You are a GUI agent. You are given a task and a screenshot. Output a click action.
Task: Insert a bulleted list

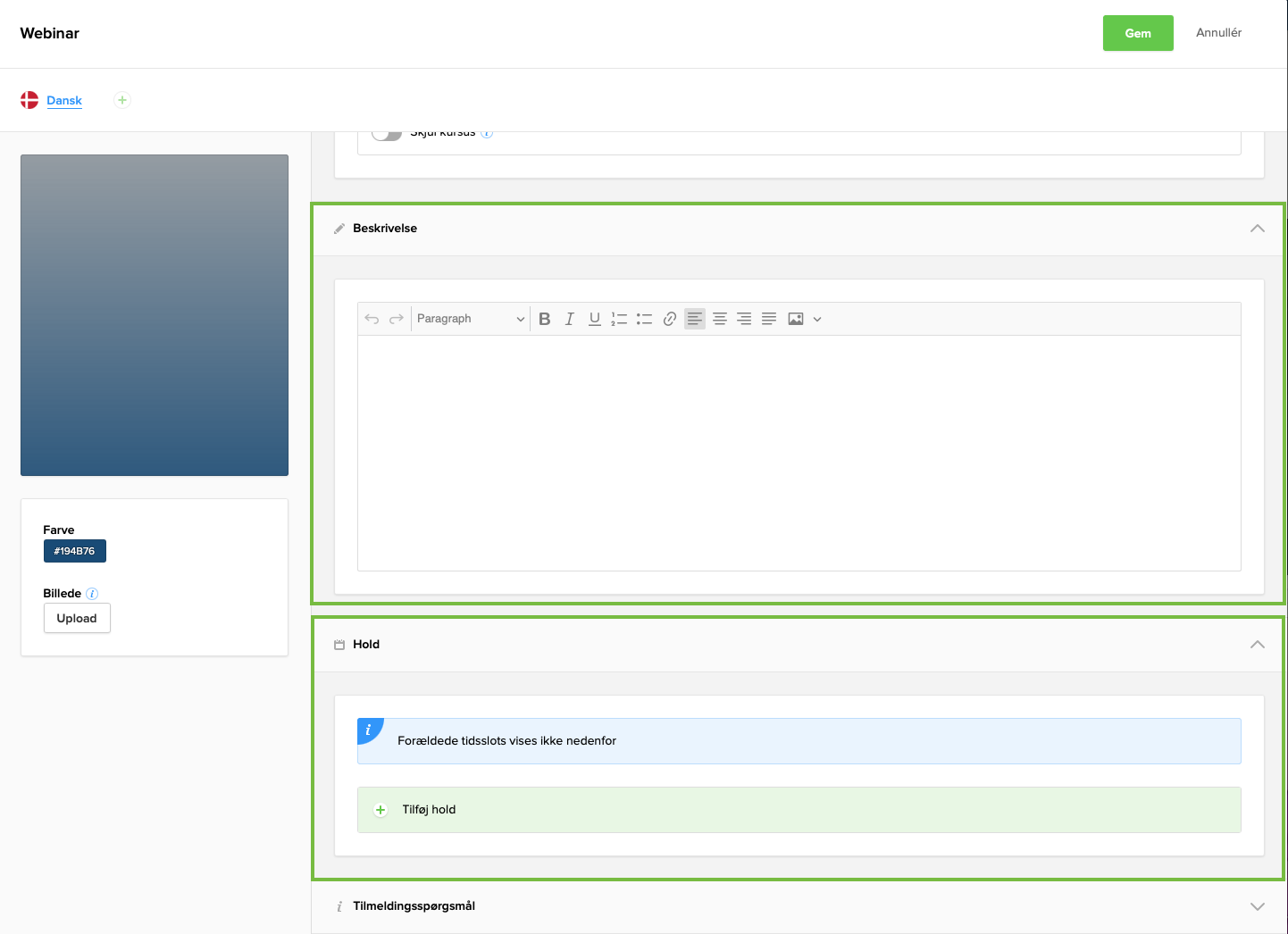tap(645, 318)
